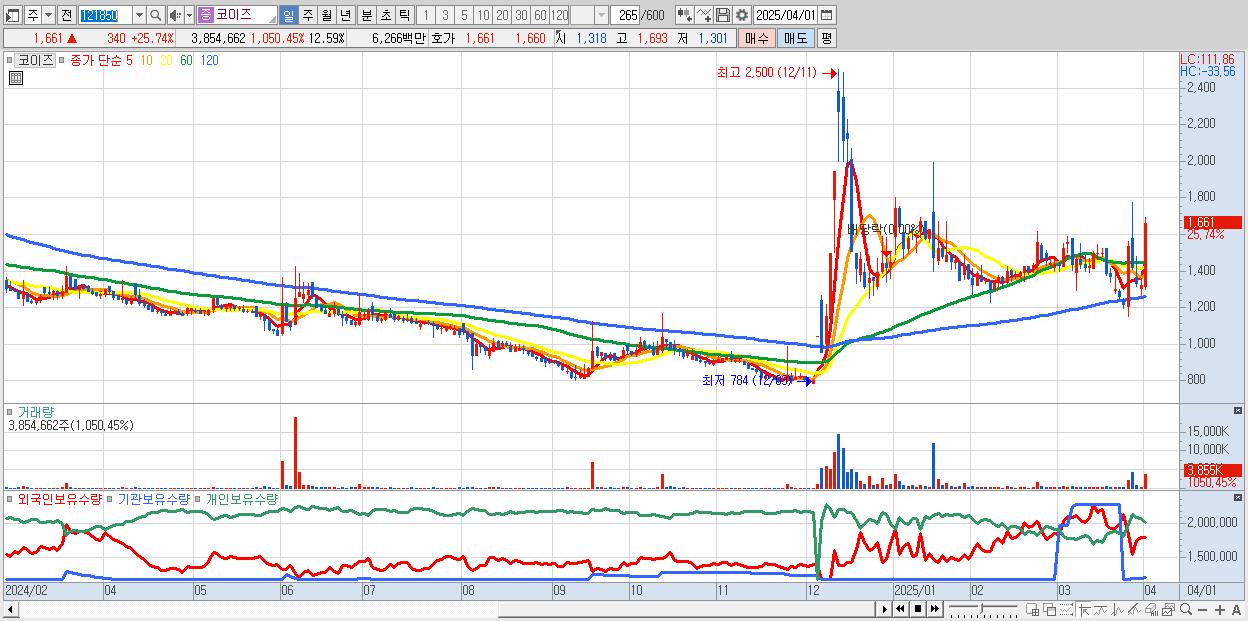This screenshot has width=1248, height=621.
Task: Select the 초 second chart period
Action: 386,15
